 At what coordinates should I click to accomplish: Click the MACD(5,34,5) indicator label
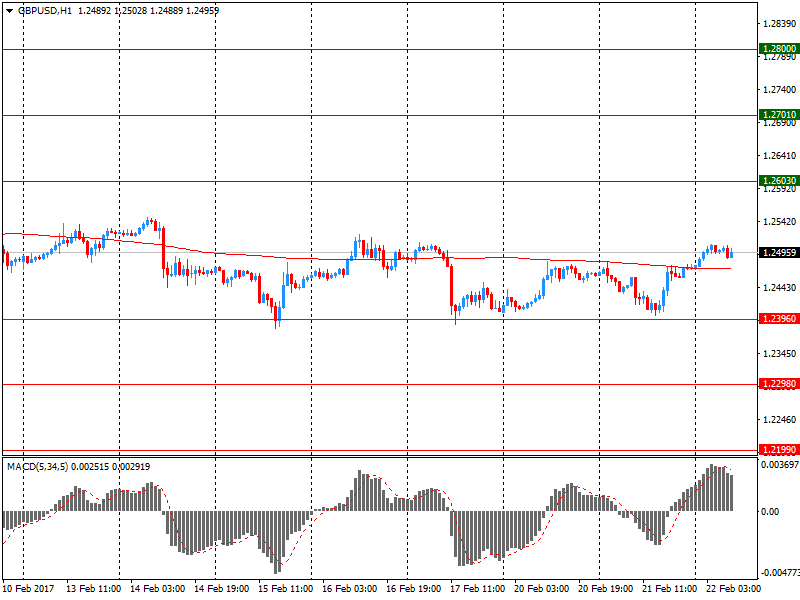click(x=37, y=466)
